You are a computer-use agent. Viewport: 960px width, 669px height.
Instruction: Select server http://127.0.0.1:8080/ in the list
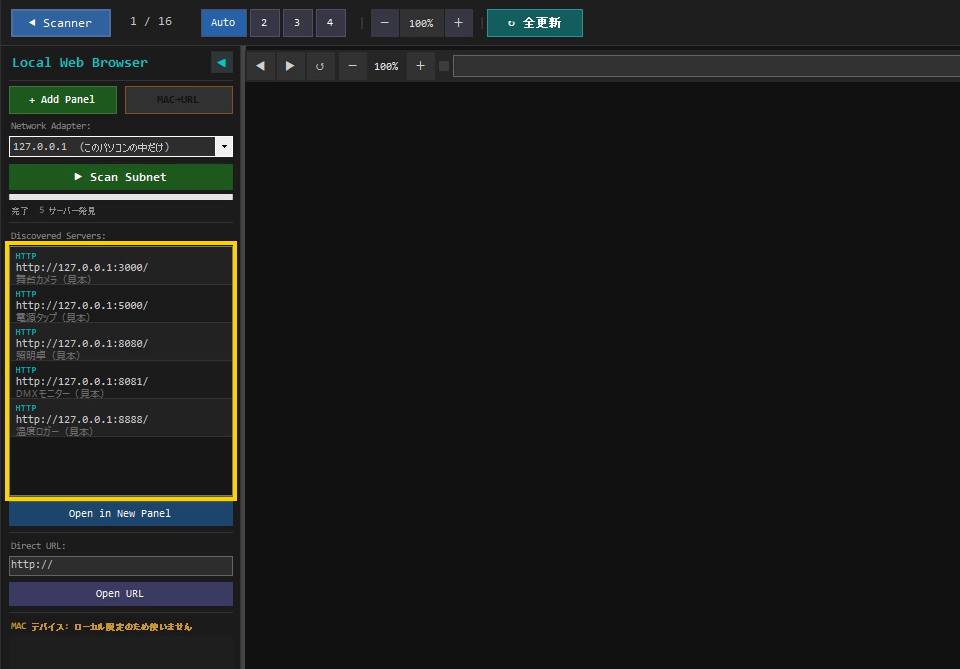(x=121, y=342)
